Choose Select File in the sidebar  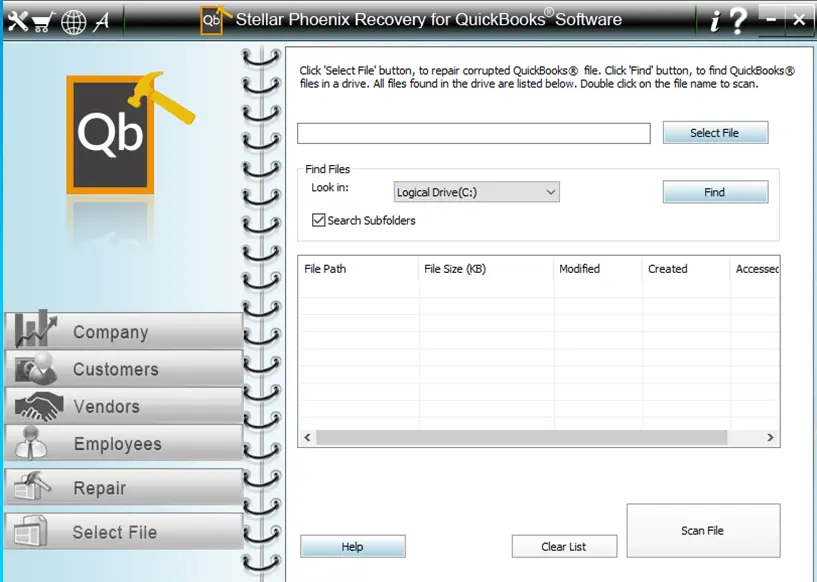point(124,531)
